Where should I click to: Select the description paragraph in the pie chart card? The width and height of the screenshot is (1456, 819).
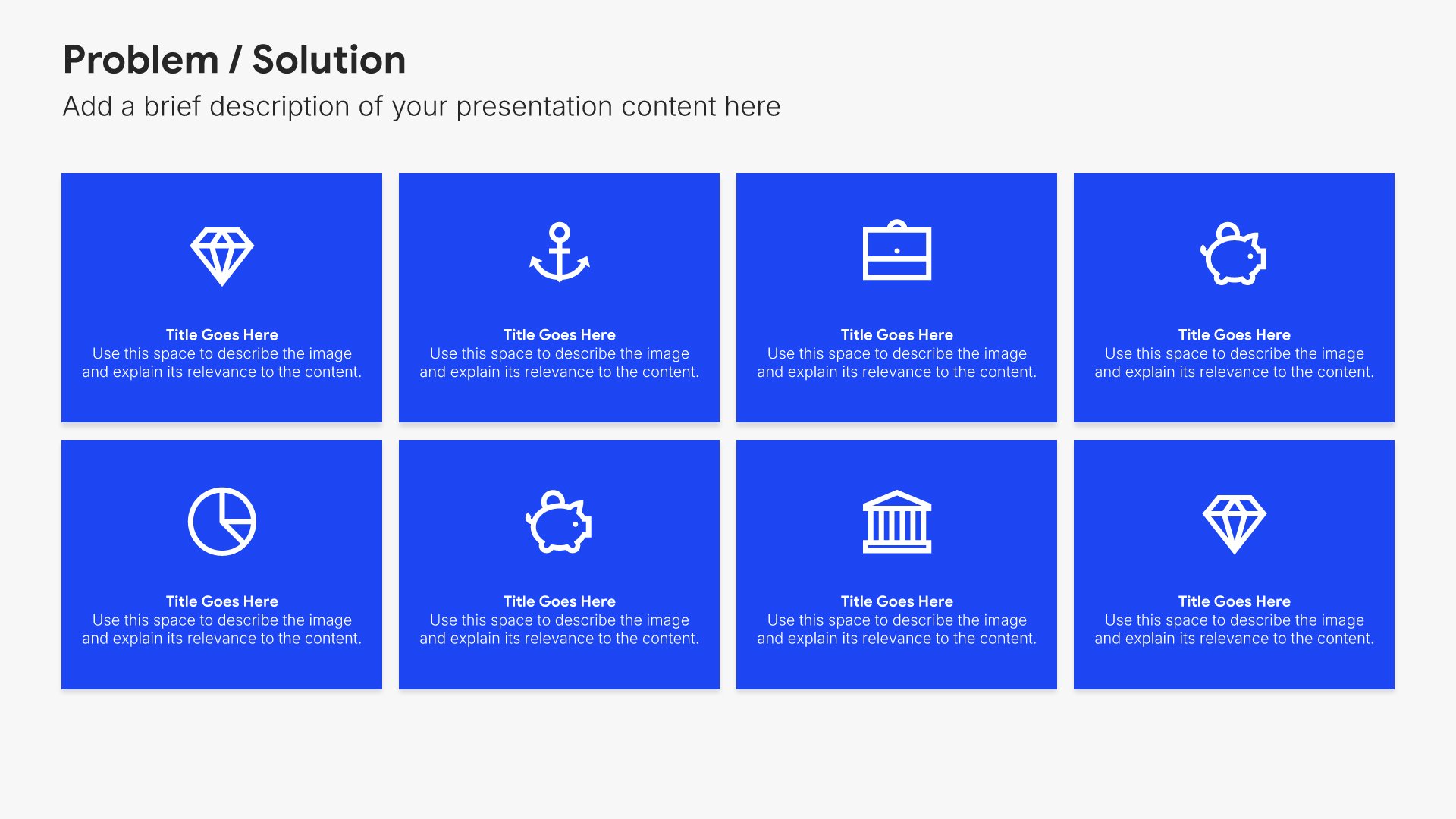222,629
